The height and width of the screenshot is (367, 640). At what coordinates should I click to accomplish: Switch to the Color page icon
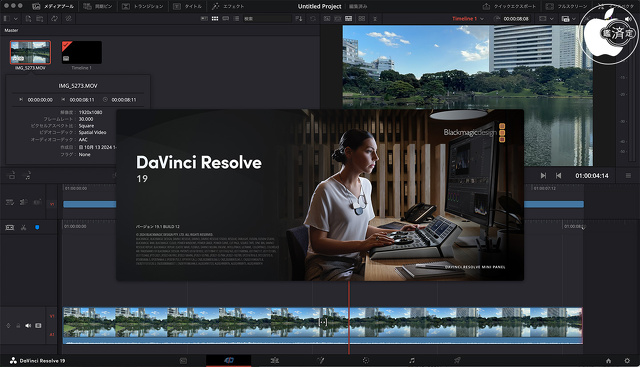coord(366,360)
